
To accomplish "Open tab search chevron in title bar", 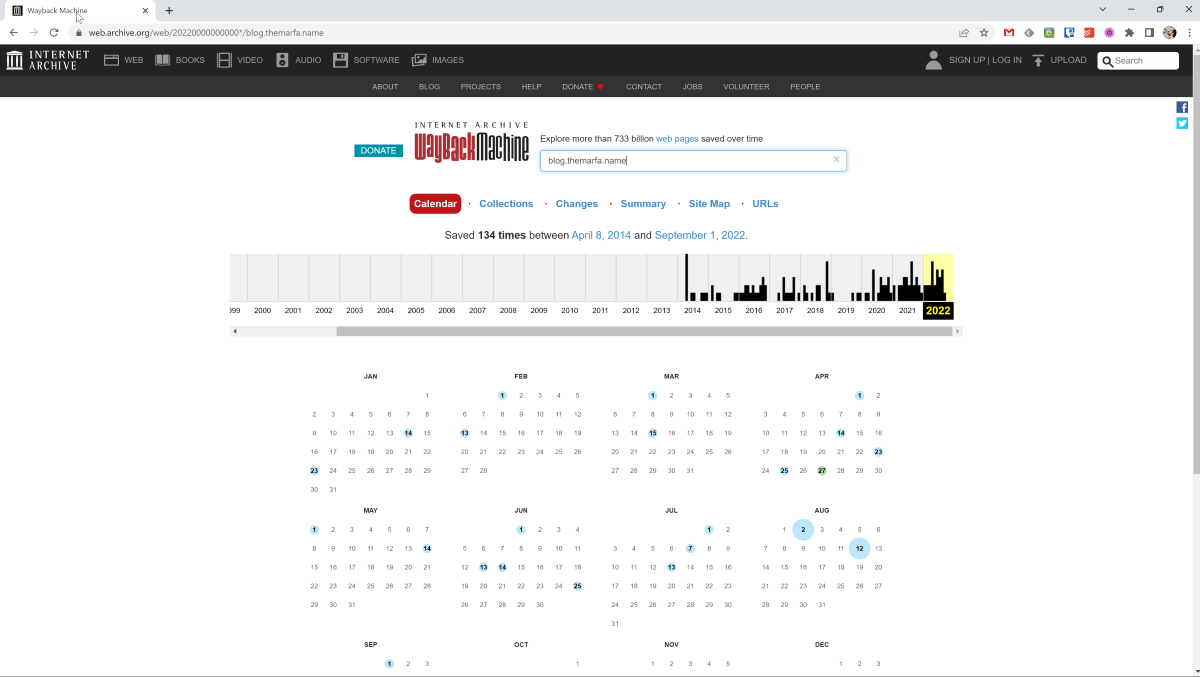I will click(x=1102, y=9).
